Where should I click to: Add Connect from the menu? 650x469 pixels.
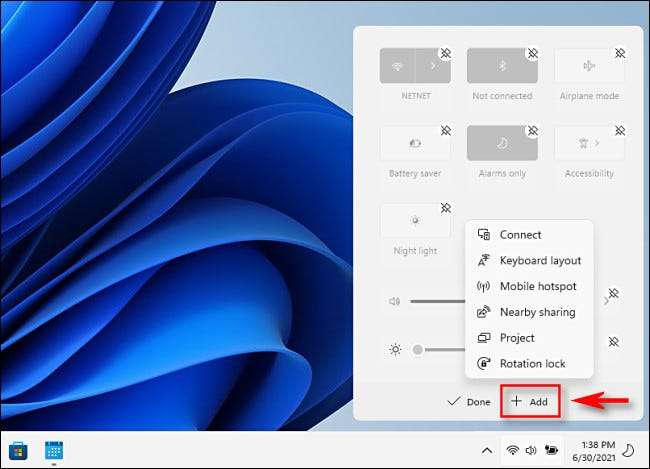click(x=529, y=235)
